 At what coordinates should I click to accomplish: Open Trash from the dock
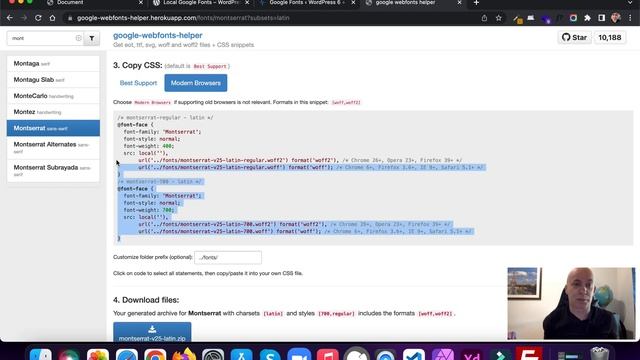tap(600, 354)
